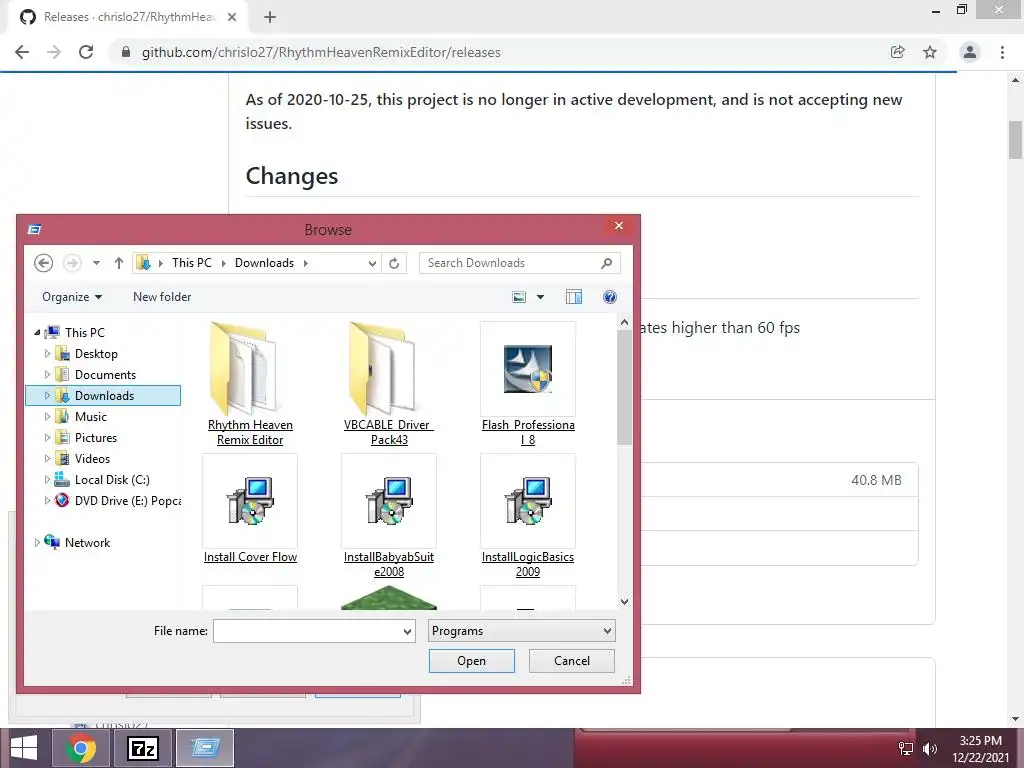1024x768 pixels.
Task: Expand the Network tree node arrow
Action: (x=37, y=543)
